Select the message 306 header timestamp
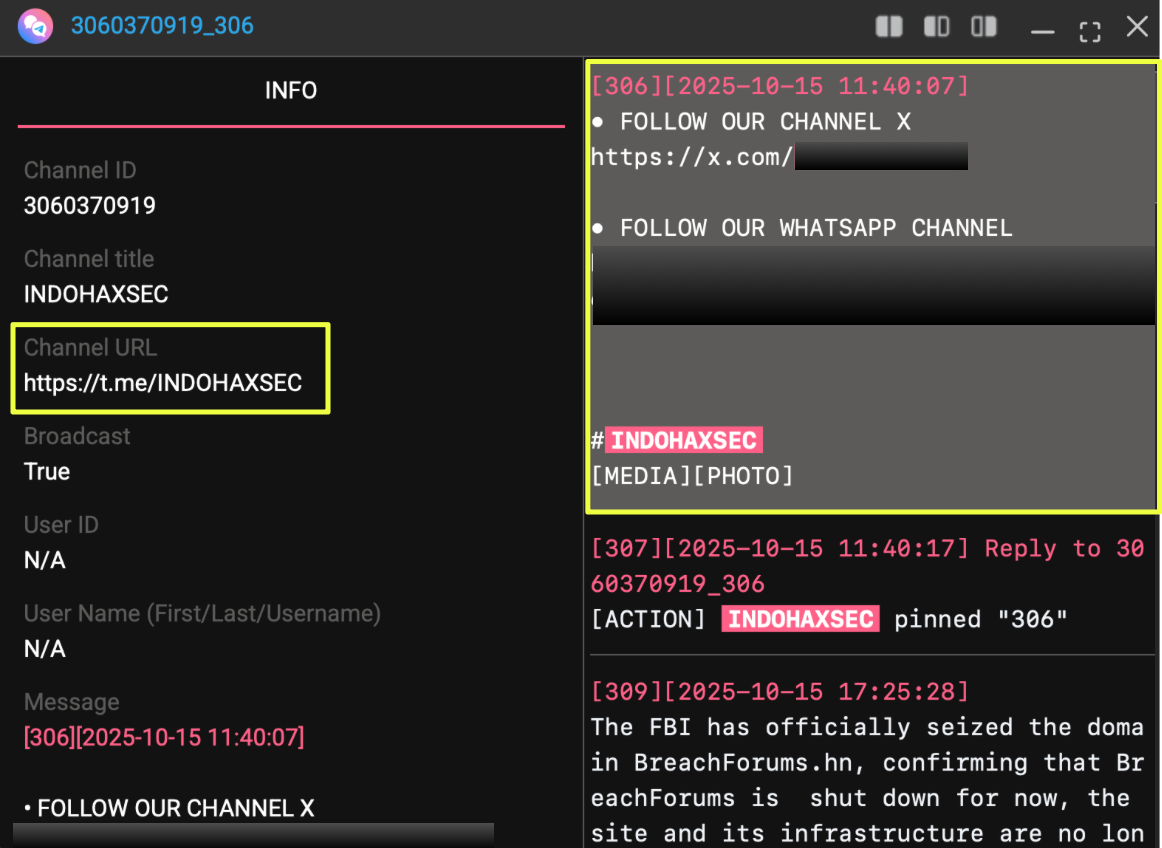This screenshot has width=1162, height=848. [780, 86]
